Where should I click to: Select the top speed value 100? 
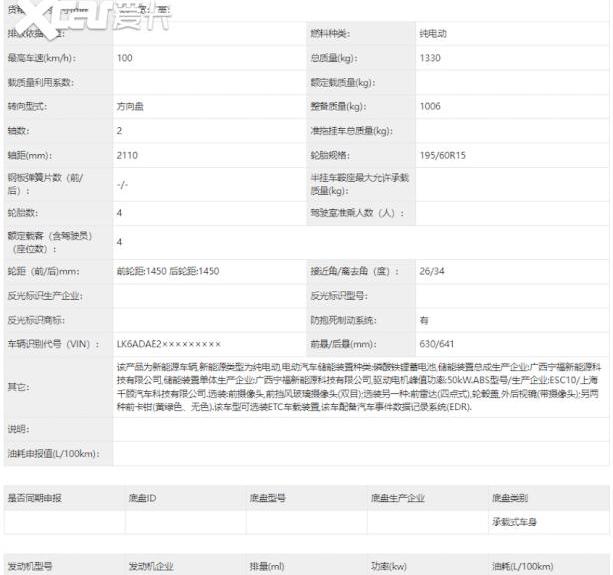pyautogui.click(x=125, y=58)
